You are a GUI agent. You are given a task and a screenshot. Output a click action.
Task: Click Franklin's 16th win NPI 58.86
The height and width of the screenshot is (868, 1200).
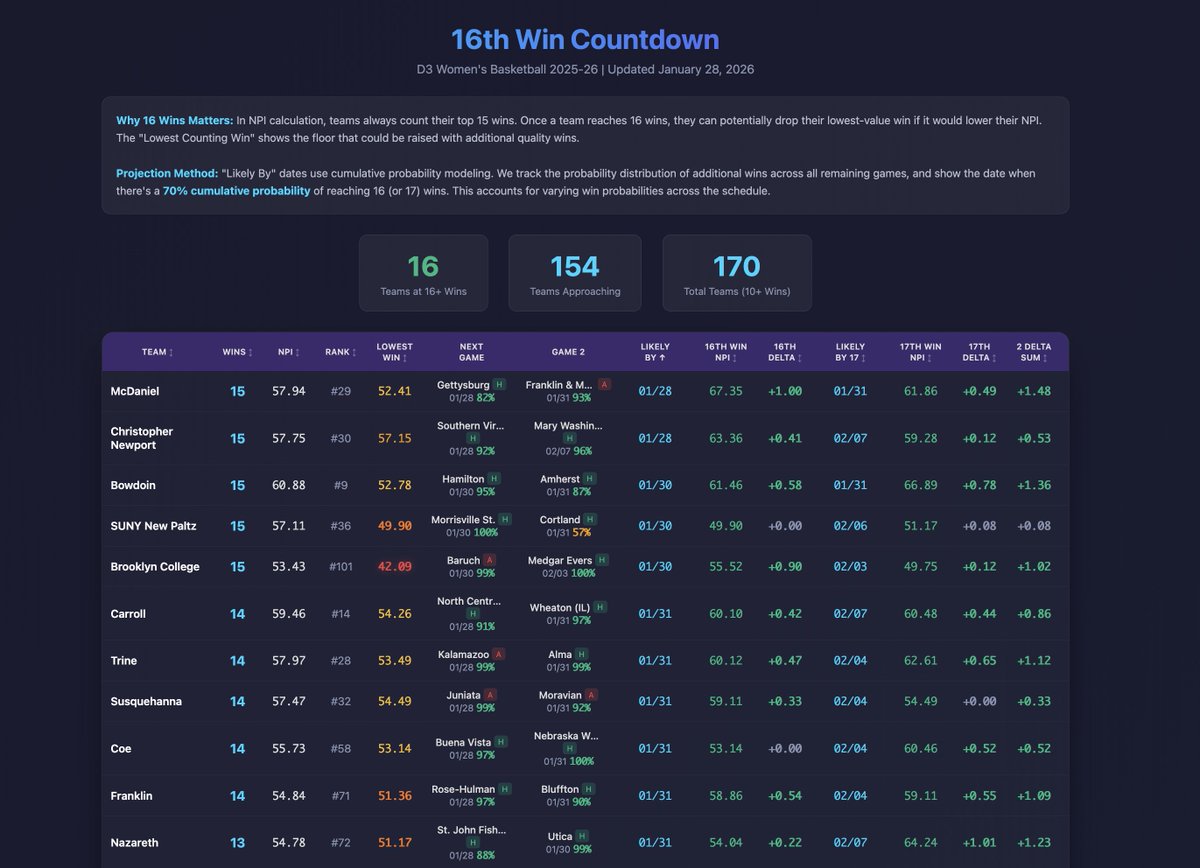coord(725,795)
